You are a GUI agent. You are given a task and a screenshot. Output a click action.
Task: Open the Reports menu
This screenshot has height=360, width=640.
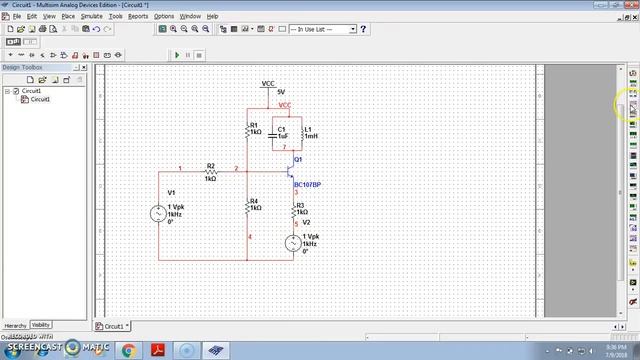tap(138, 16)
